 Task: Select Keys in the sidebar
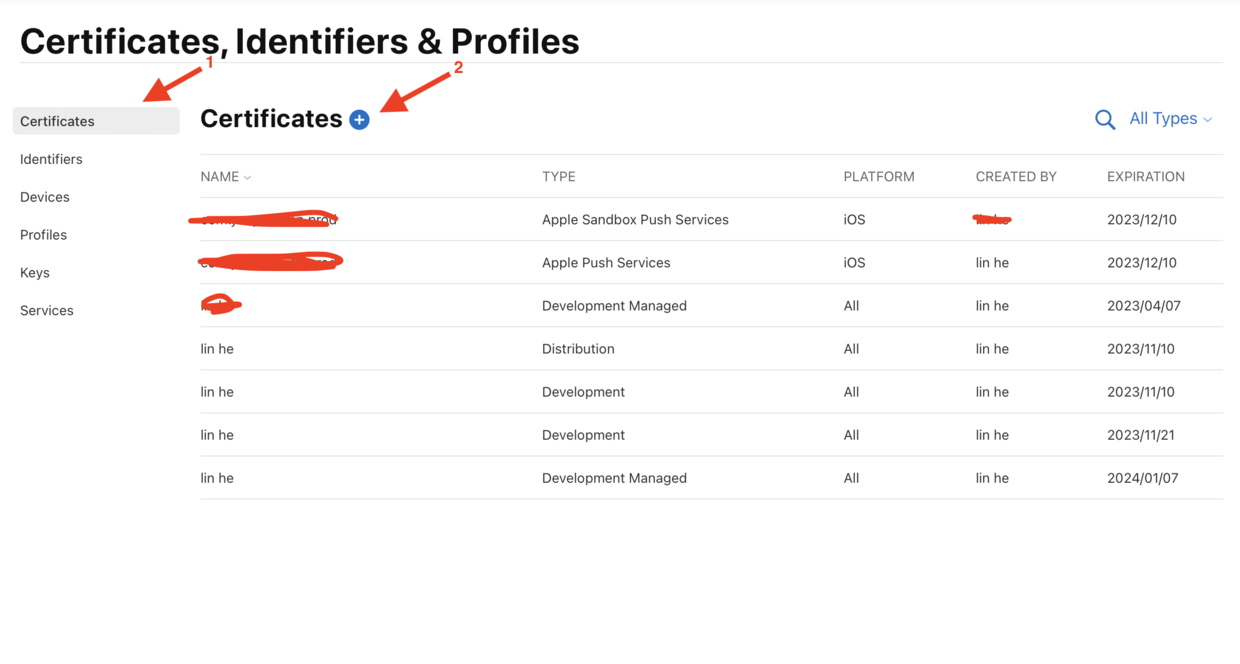[x=35, y=273]
